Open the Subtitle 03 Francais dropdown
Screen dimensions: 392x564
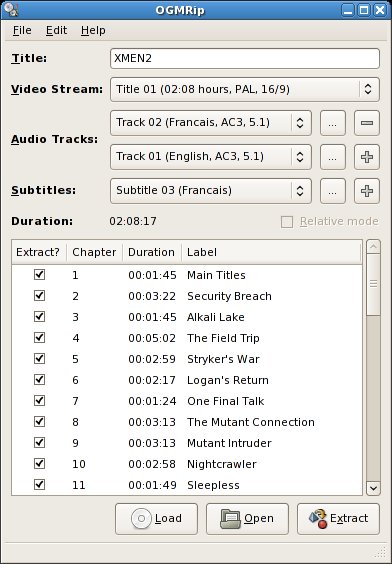[211, 191]
